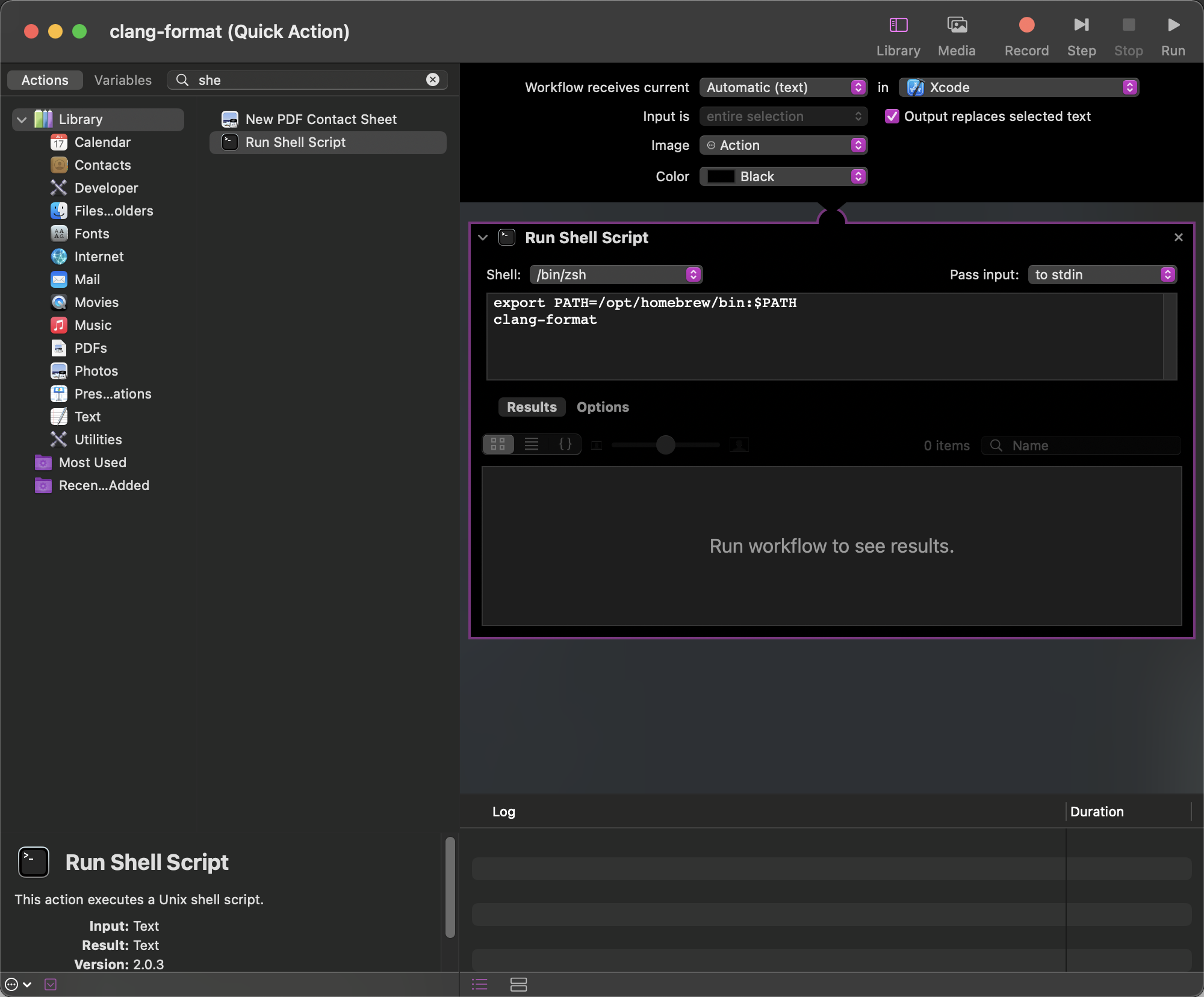Select Run Shell Script in action list
The width and height of the screenshot is (1204, 997).
(295, 143)
